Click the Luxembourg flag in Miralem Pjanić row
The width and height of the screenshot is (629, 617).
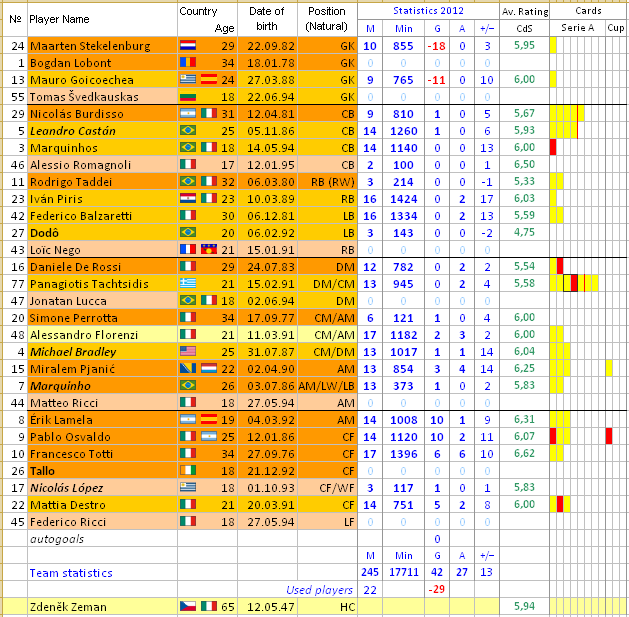click(x=209, y=368)
